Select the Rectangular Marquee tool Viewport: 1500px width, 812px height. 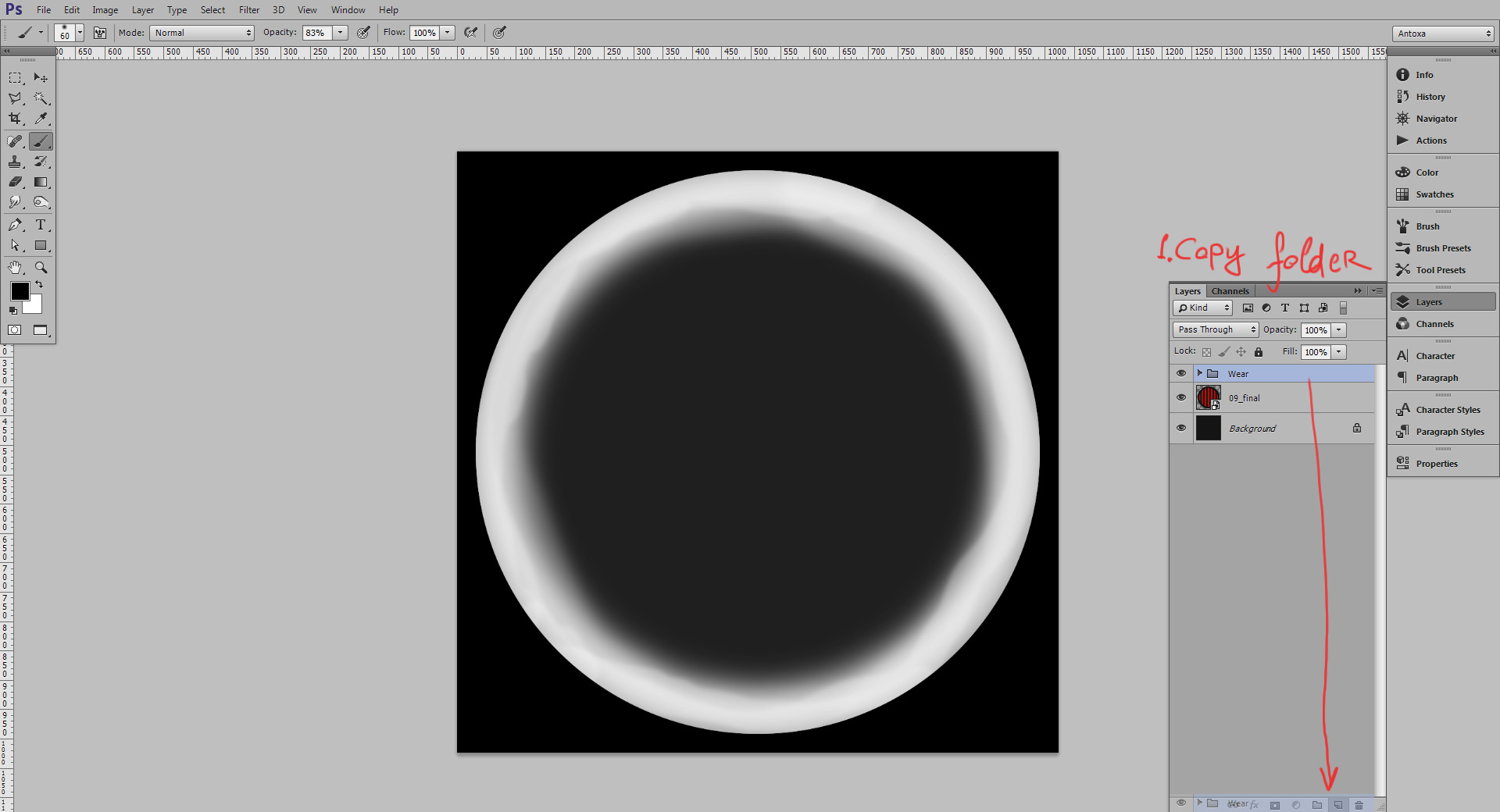click(x=16, y=78)
